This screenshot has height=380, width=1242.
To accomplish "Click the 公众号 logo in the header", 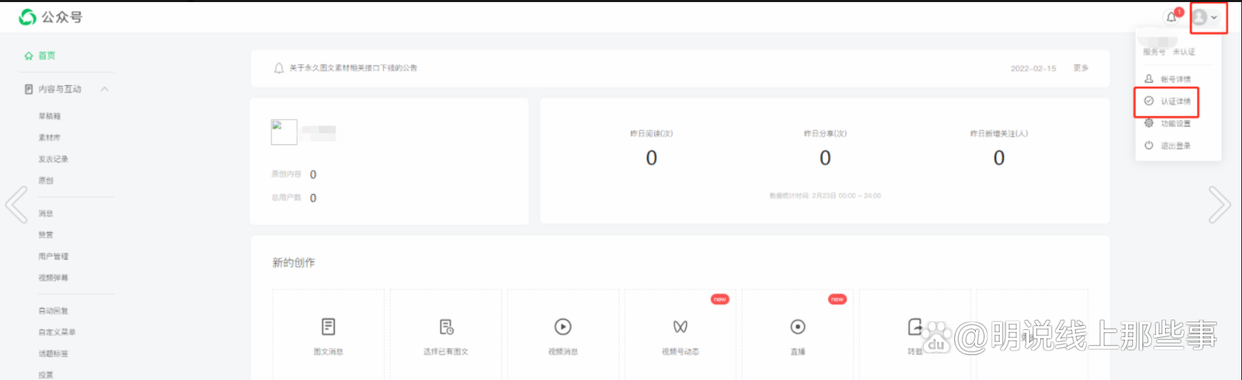I will tap(51, 17).
